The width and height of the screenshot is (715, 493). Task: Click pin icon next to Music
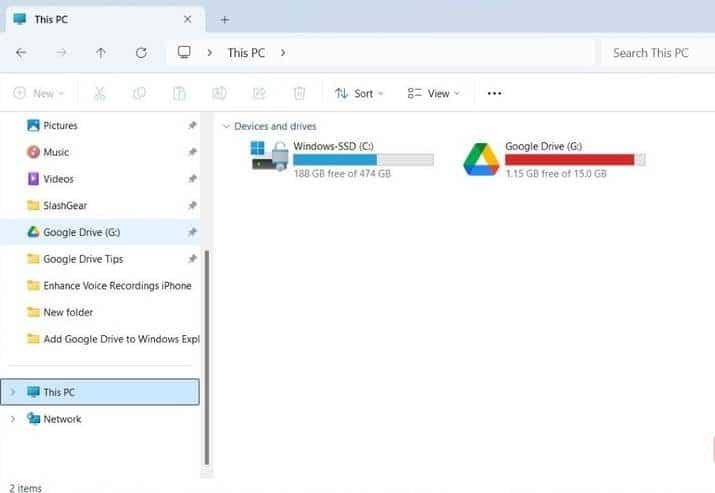point(192,152)
